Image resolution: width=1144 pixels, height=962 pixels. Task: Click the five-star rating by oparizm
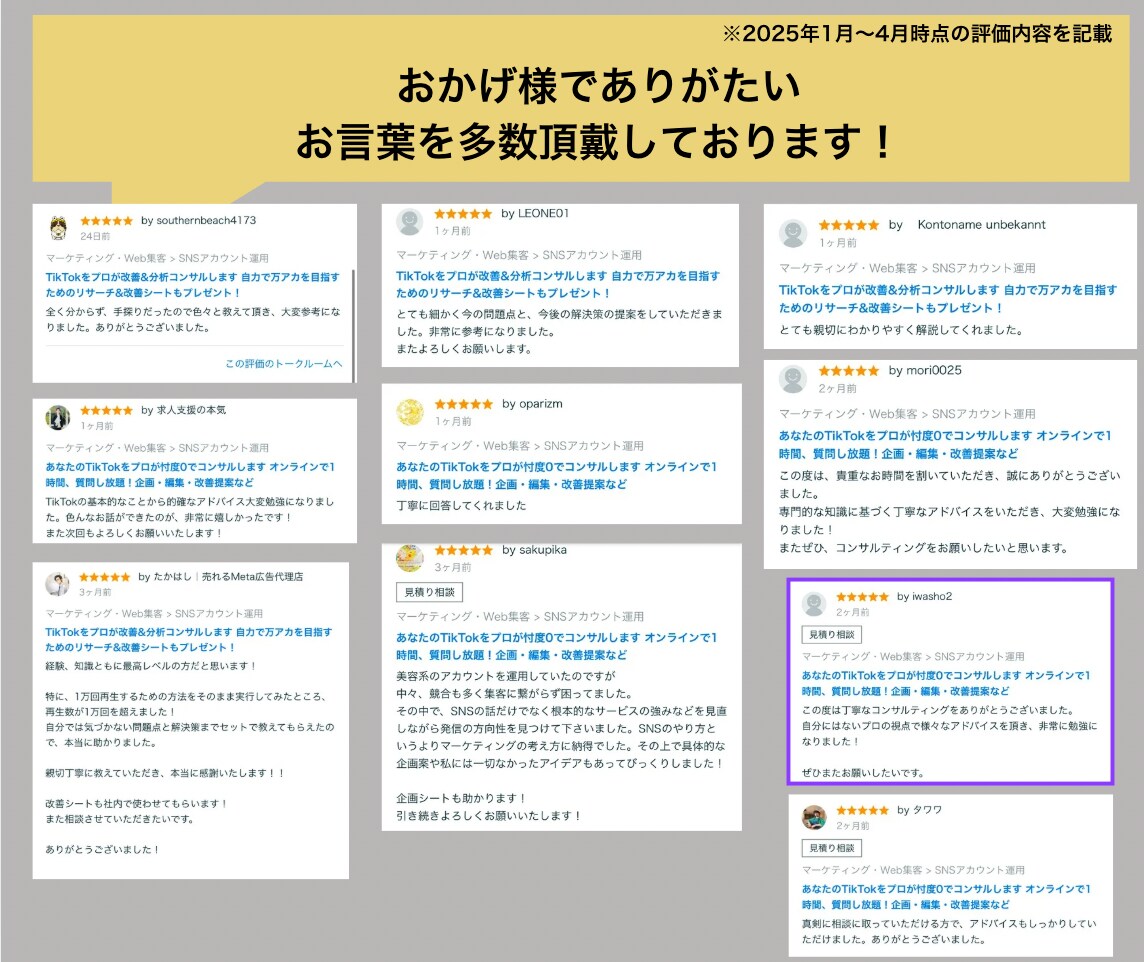[464, 404]
